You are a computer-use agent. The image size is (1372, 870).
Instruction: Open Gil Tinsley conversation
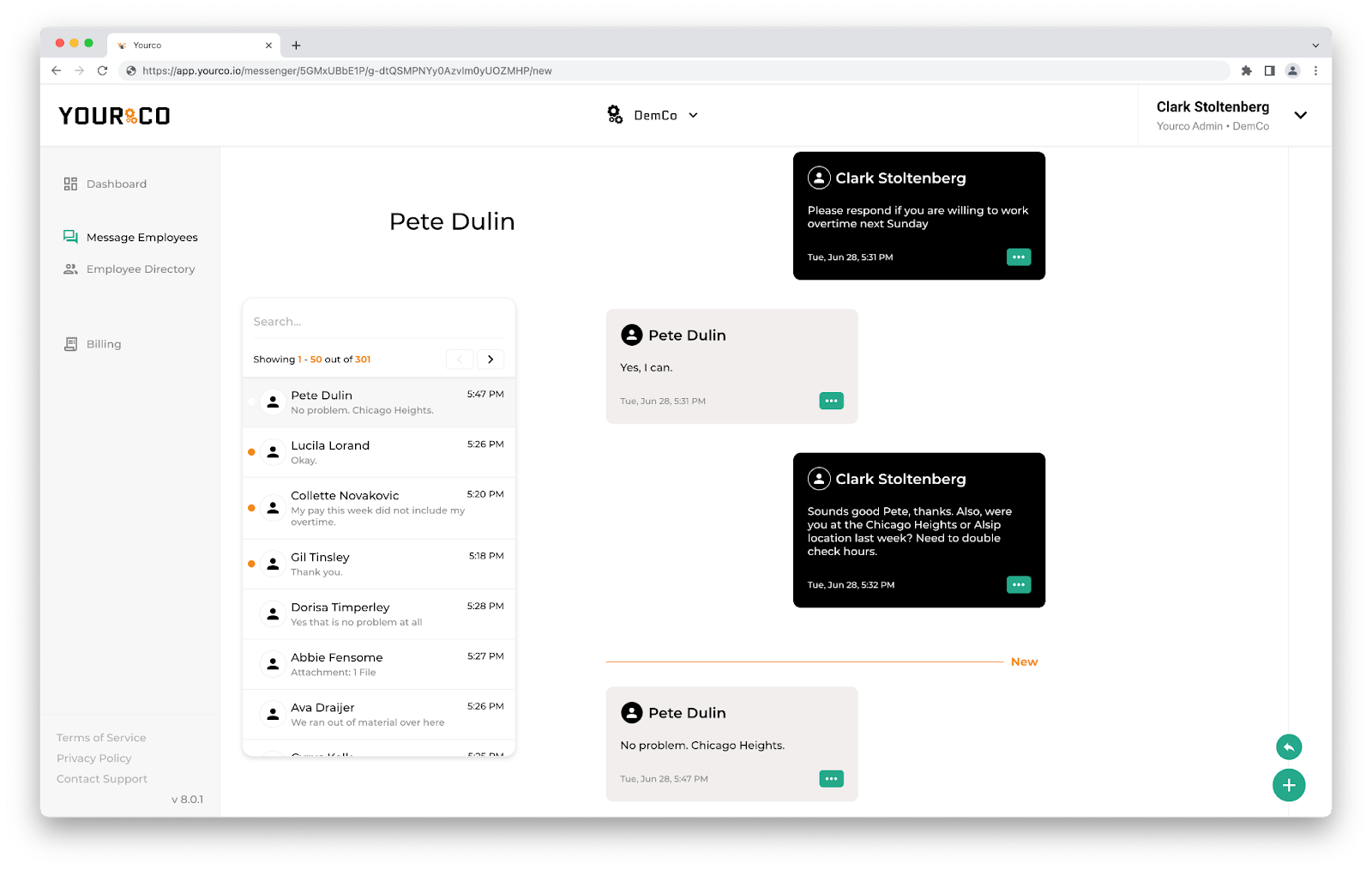tap(379, 564)
